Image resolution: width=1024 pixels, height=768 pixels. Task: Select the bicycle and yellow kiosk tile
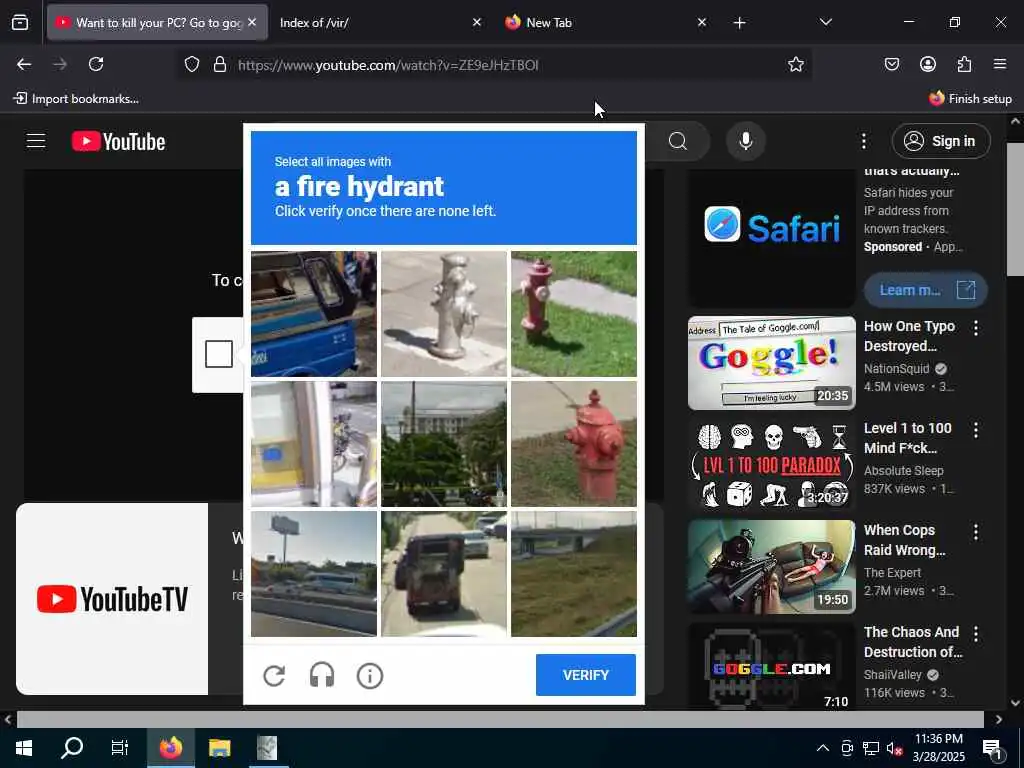pyautogui.click(x=314, y=444)
